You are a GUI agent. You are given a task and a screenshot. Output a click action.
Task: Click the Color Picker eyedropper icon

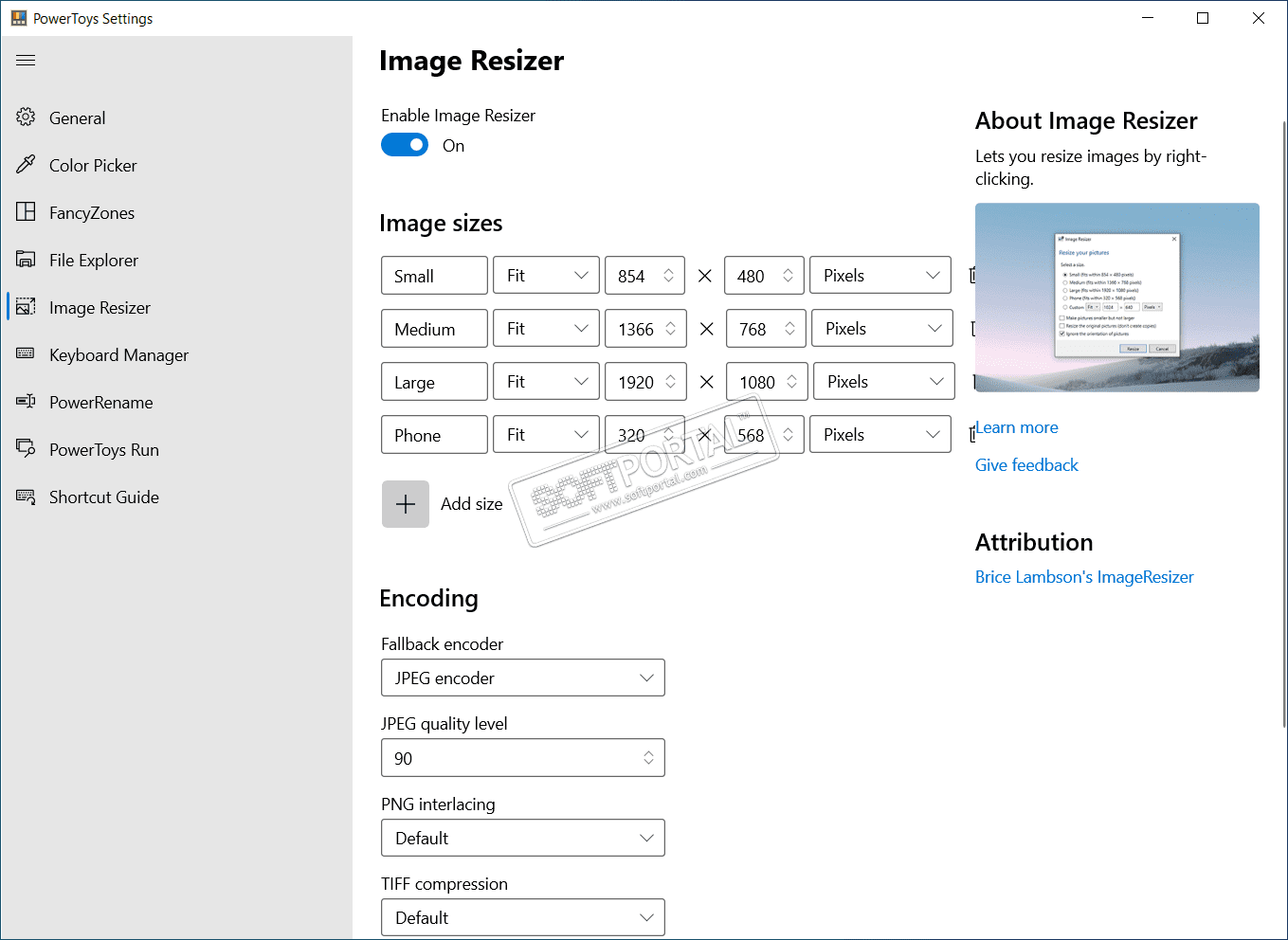tap(26, 165)
